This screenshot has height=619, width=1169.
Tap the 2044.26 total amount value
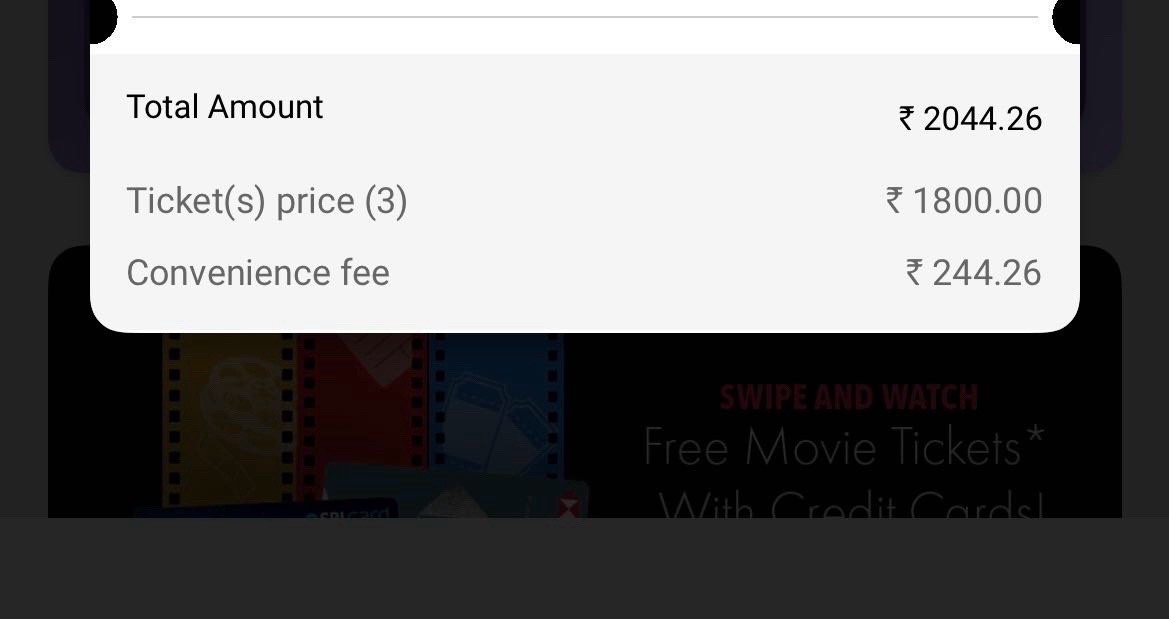click(x=983, y=119)
